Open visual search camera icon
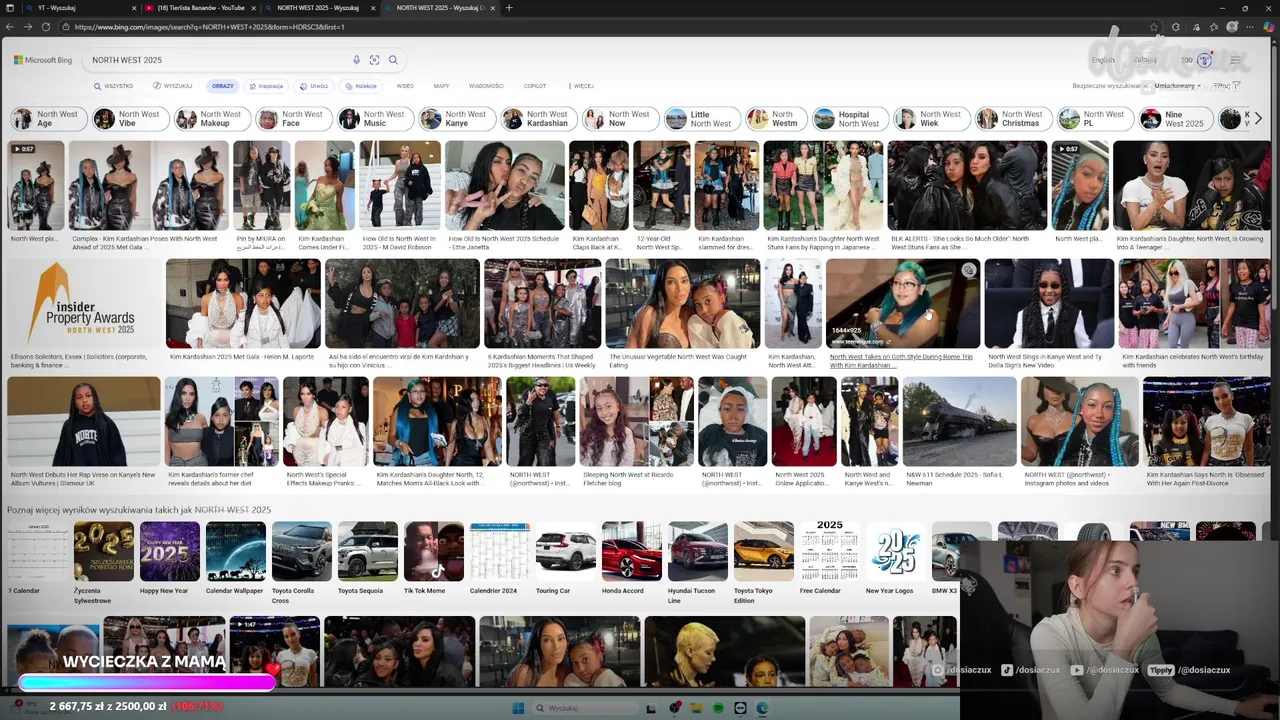The image size is (1280, 720). (374, 60)
